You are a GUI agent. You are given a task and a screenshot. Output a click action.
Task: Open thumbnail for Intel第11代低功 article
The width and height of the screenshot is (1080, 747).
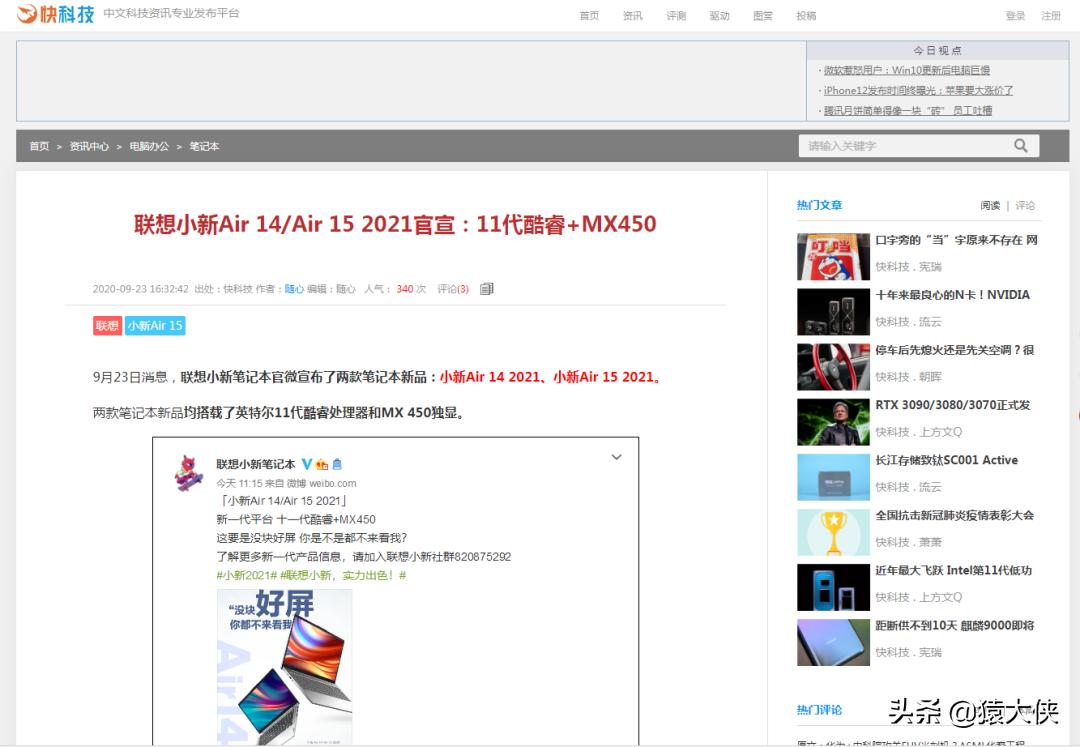click(833, 587)
